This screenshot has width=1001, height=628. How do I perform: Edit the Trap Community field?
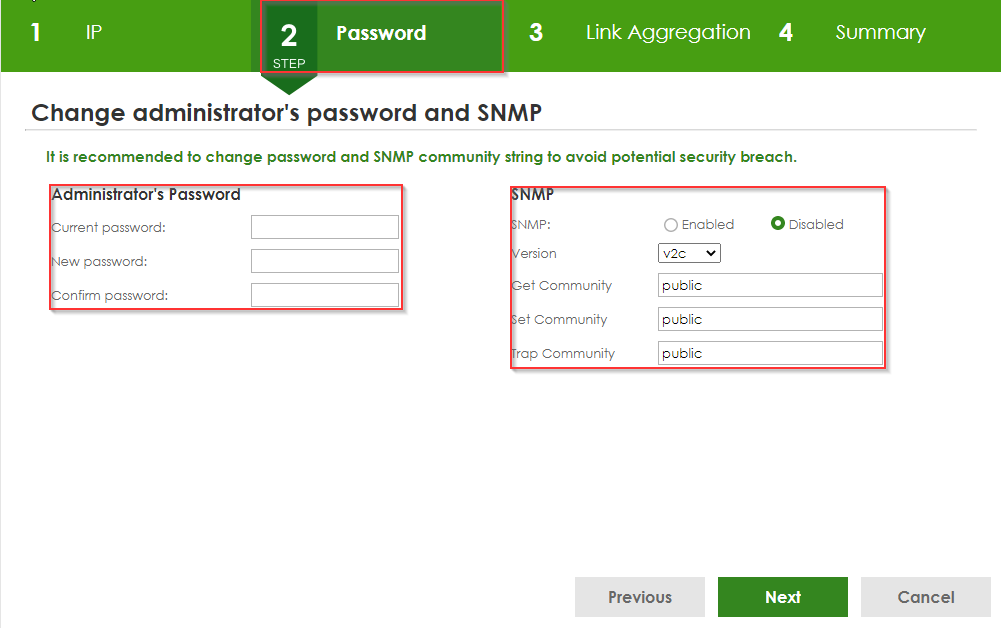[x=770, y=354]
